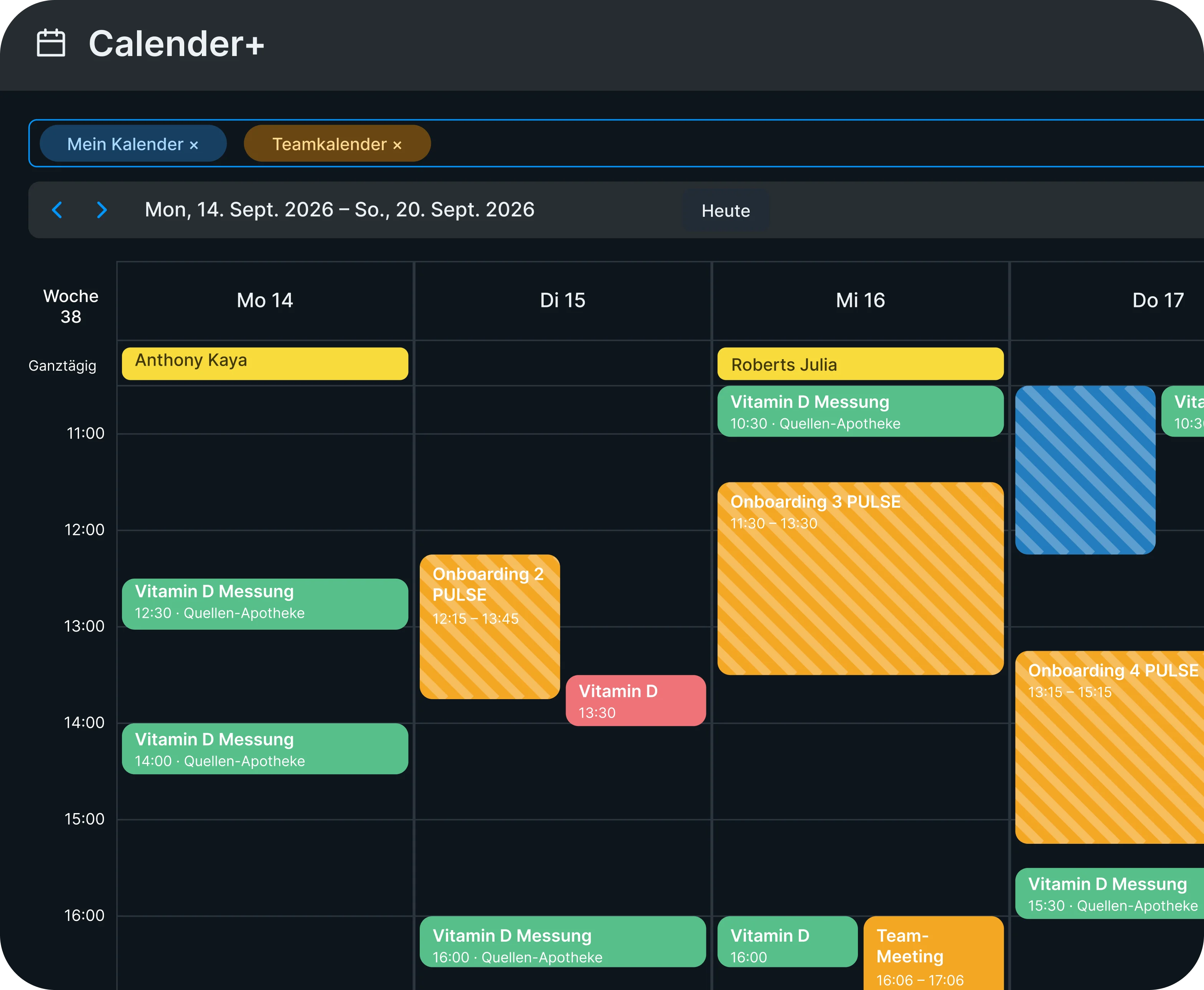The width and height of the screenshot is (1204, 990).
Task: Go to previous week with left chevron
Action: (x=57, y=210)
